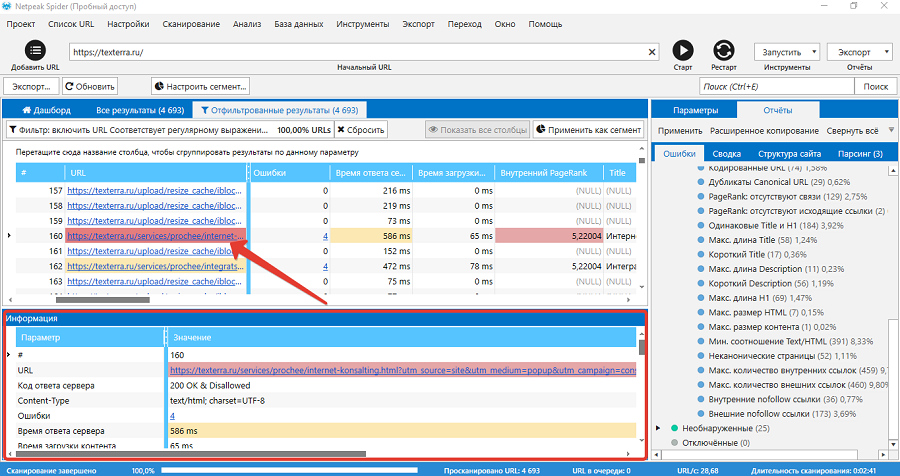The image size is (900, 476).
Task: Open the Сканирование menu
Action: [x=191, y=24]
